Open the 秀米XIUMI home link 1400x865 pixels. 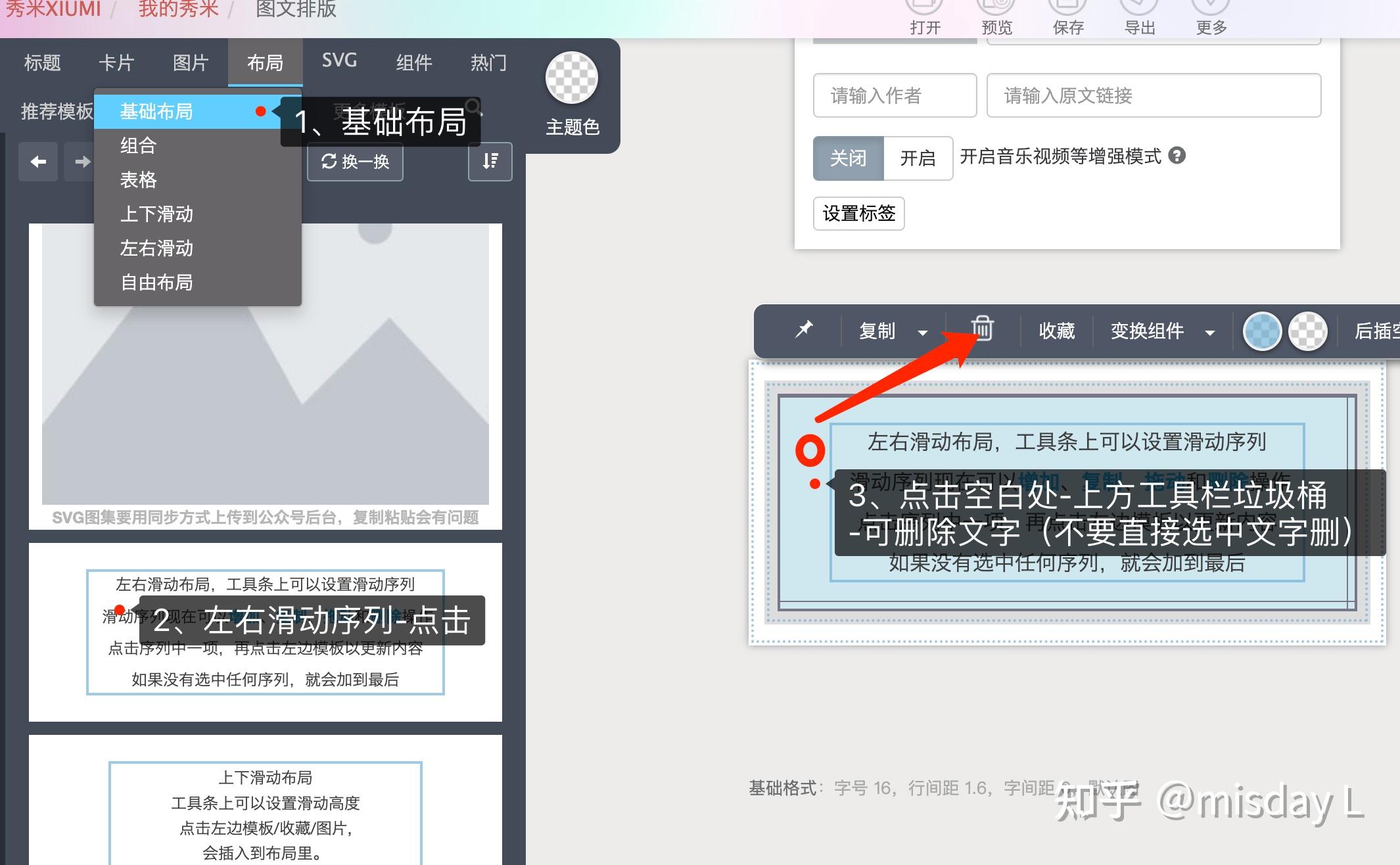pos(53,9)
